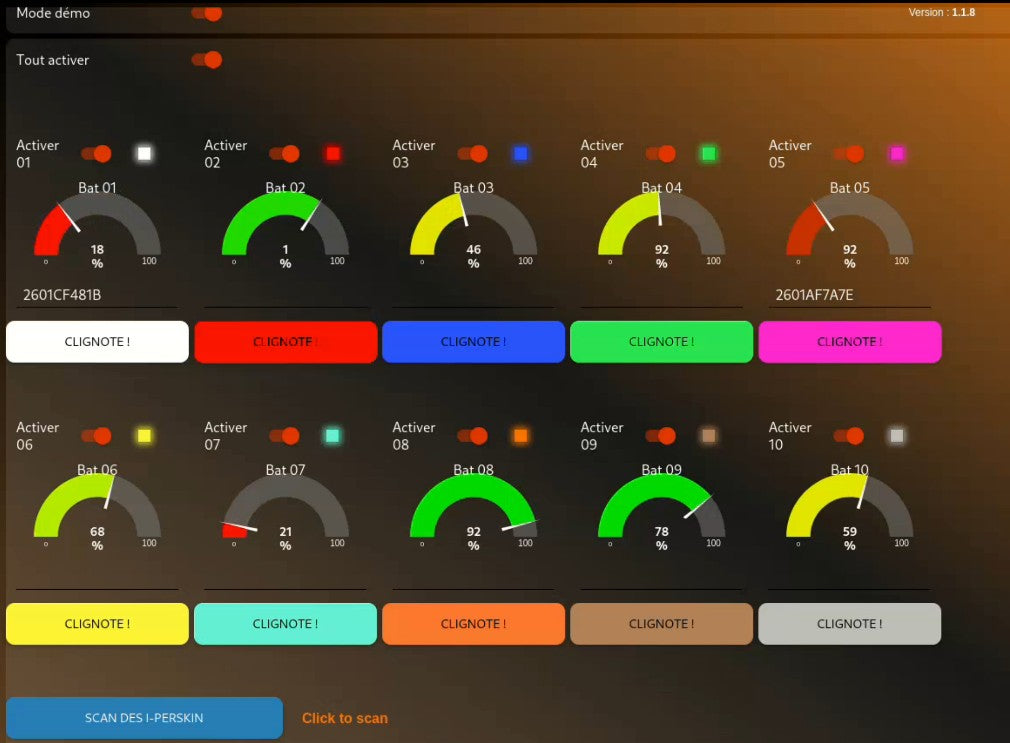The image size is (1010, 743).
Task: Click the teal color indicator for Activer 07
Action: point(333,436)
